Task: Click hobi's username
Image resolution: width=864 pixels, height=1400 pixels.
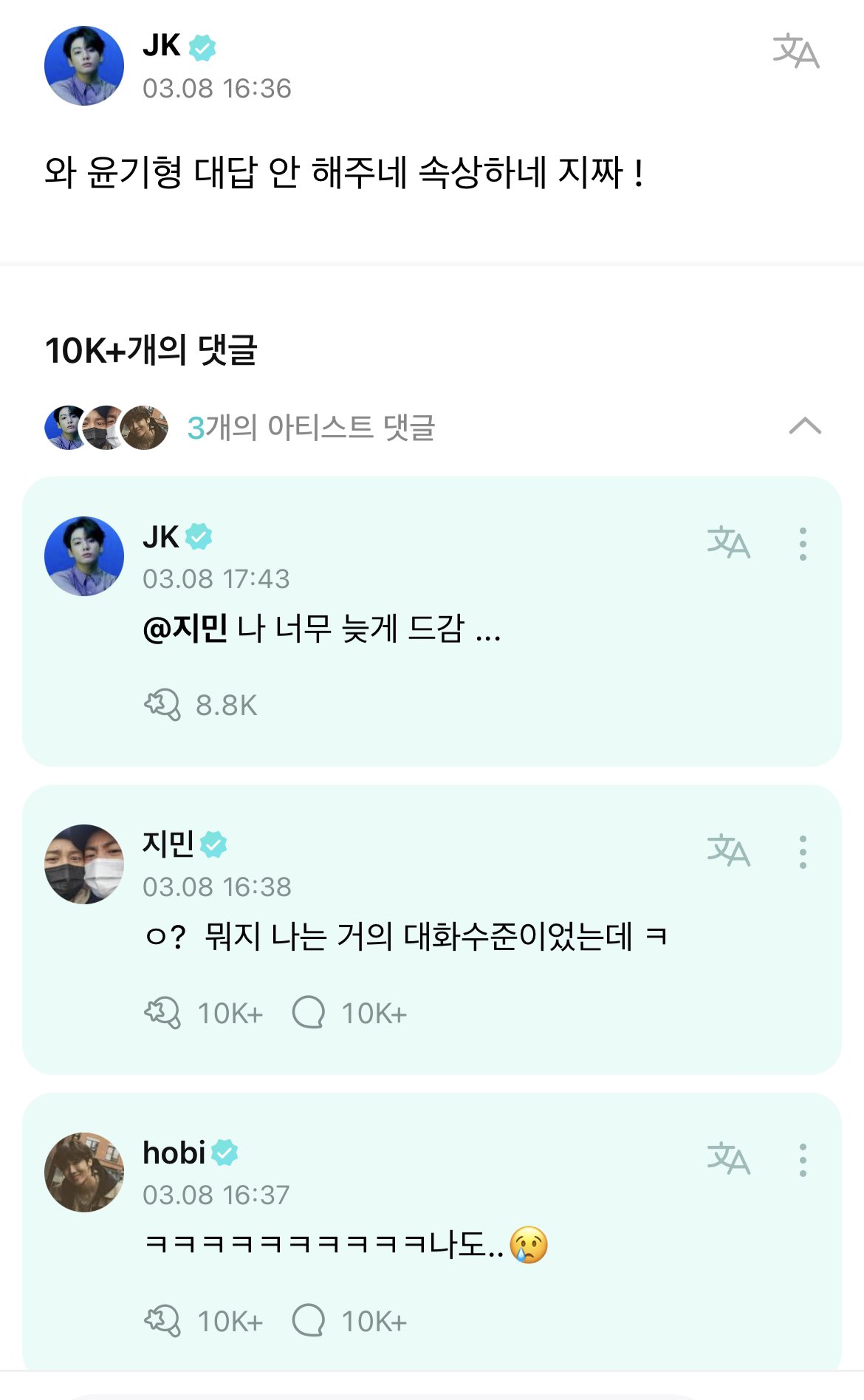Action: click(x=174, y=1153)
